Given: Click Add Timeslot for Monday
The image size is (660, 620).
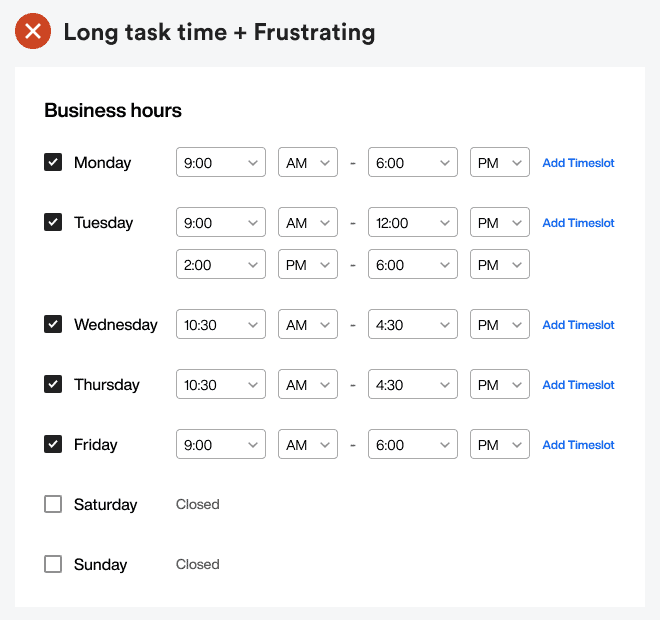Looking at the screenshot, I should [x=578, y=163].
